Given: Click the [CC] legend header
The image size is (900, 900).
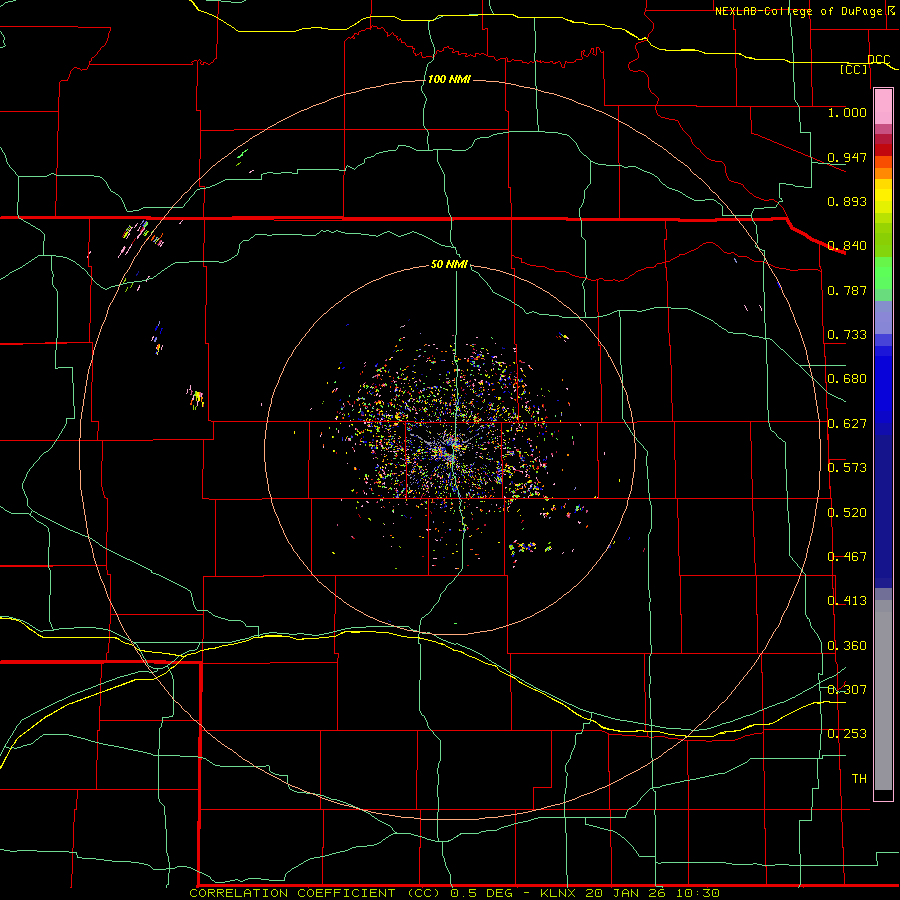Looking at the screenshot, I should [x=854, y=69].
